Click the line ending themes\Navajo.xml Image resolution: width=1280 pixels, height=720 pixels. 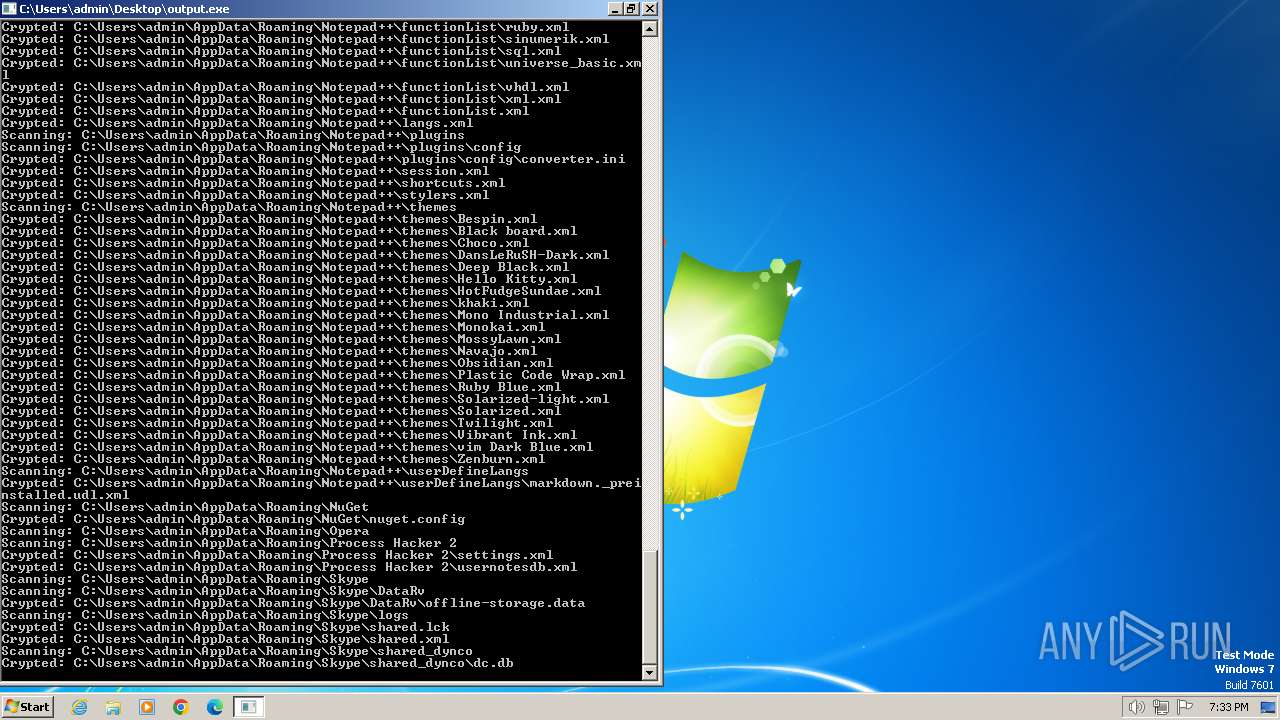[269, 351]
